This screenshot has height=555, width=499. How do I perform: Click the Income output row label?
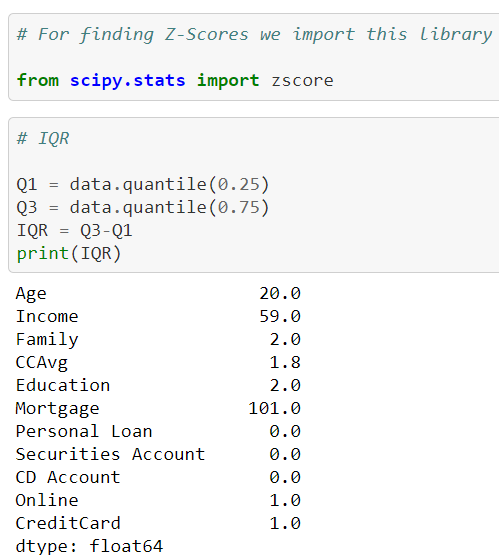pos(47,316)
